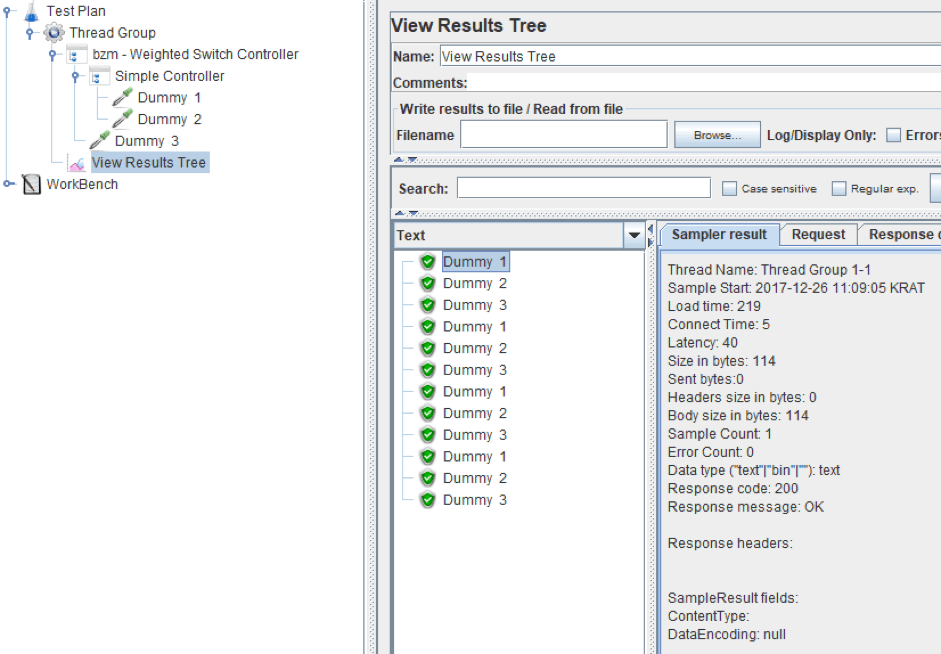This screenshot has width=941, height=654.
Task: Click the Filename input field
Action: click(x=564, y=134)
